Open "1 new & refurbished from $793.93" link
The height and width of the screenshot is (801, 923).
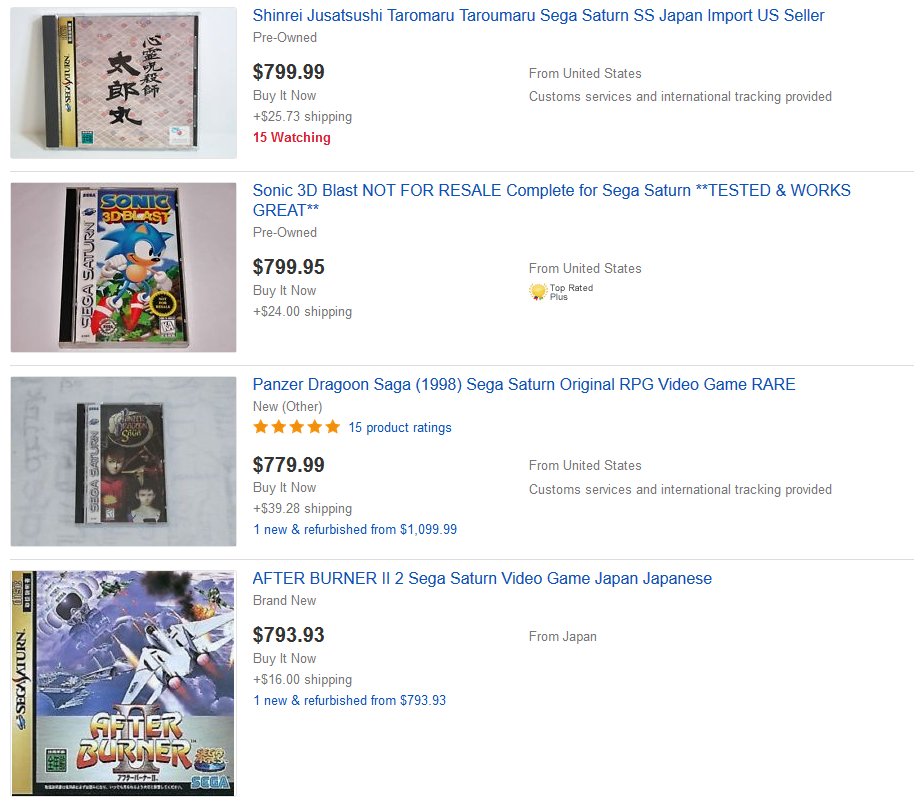coord(349,701)
